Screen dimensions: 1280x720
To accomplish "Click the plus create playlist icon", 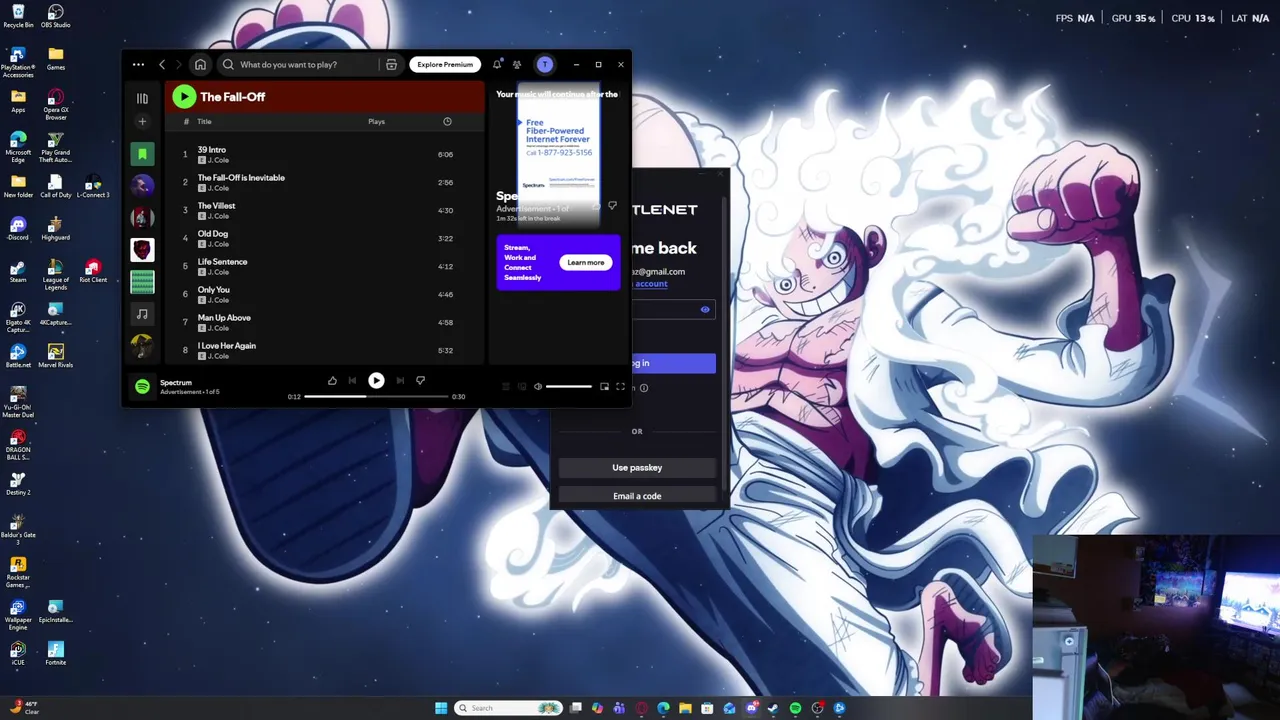I will 142,122.
